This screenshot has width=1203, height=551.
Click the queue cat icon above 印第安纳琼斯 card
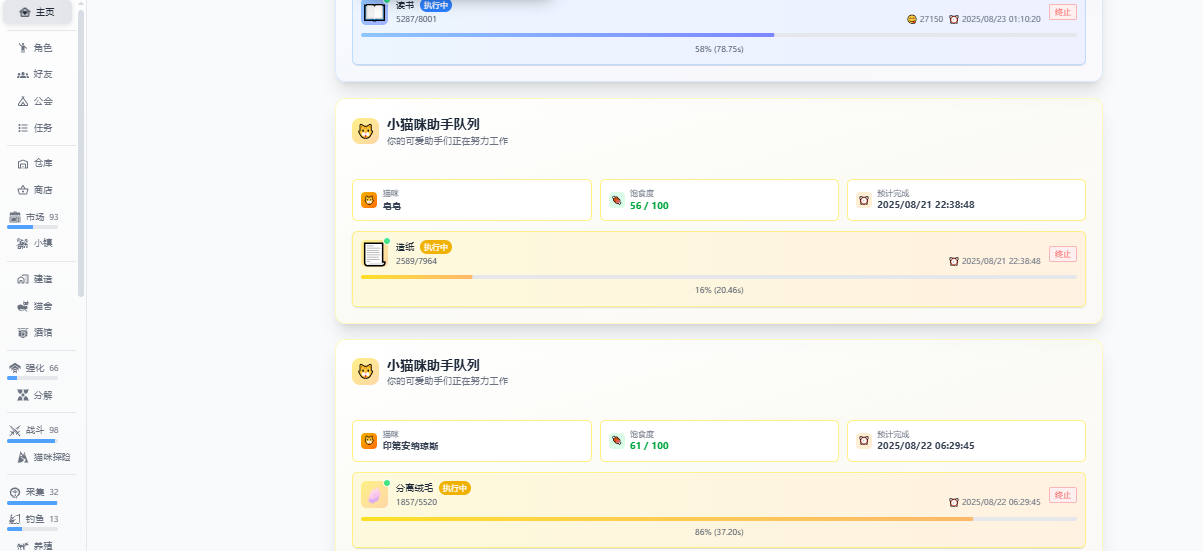click(x=365, y=372)
